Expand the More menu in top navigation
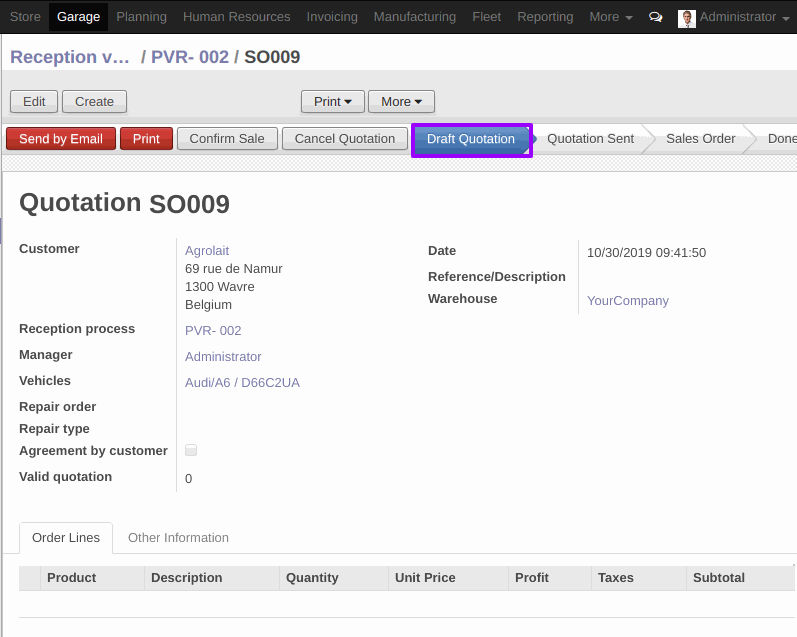The width and height of the screenshot is (797, 637). tap(610, 17)
